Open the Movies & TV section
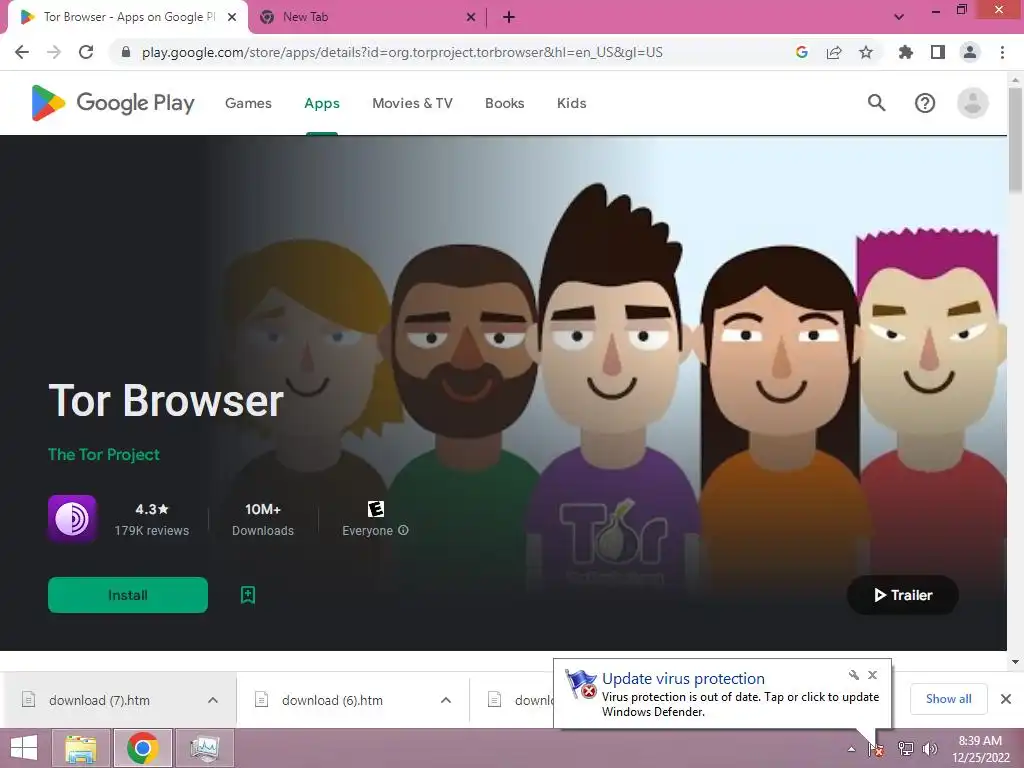Screen dimensions: 1024x768 [x=412, y=103]
